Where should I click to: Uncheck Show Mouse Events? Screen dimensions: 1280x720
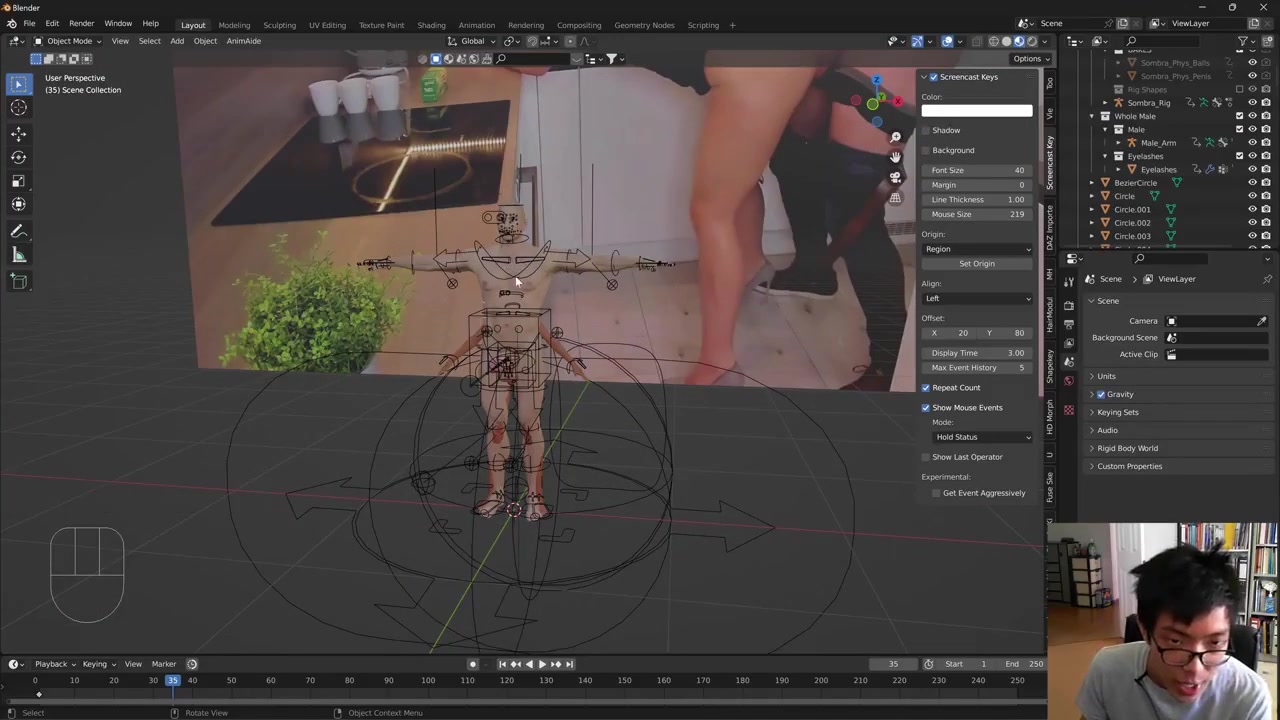tap(926, 408)
